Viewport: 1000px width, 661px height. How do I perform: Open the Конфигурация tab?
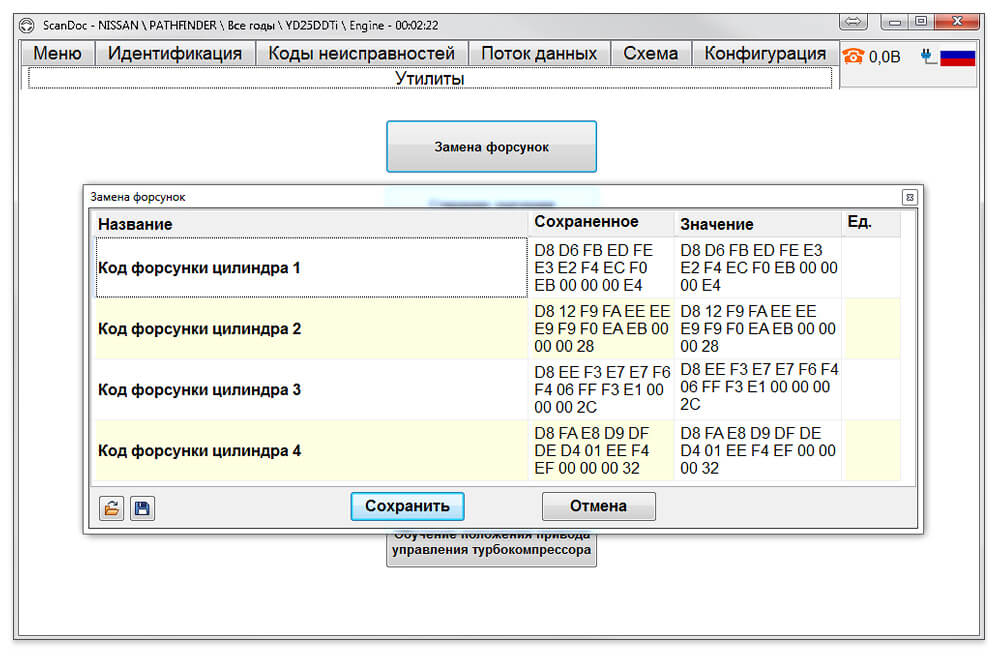[x=765, y=54]
